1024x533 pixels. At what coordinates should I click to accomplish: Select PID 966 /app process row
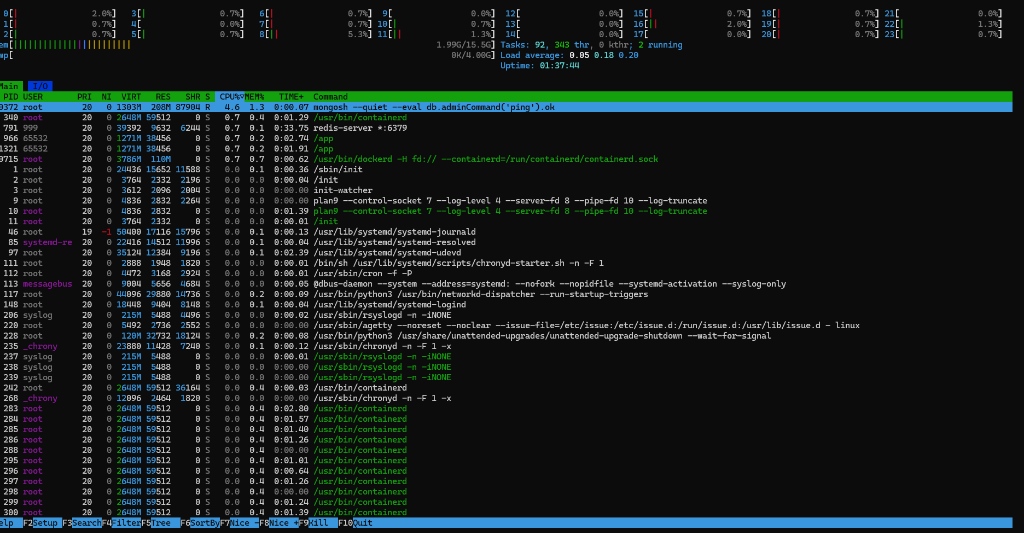click(506, 138)
